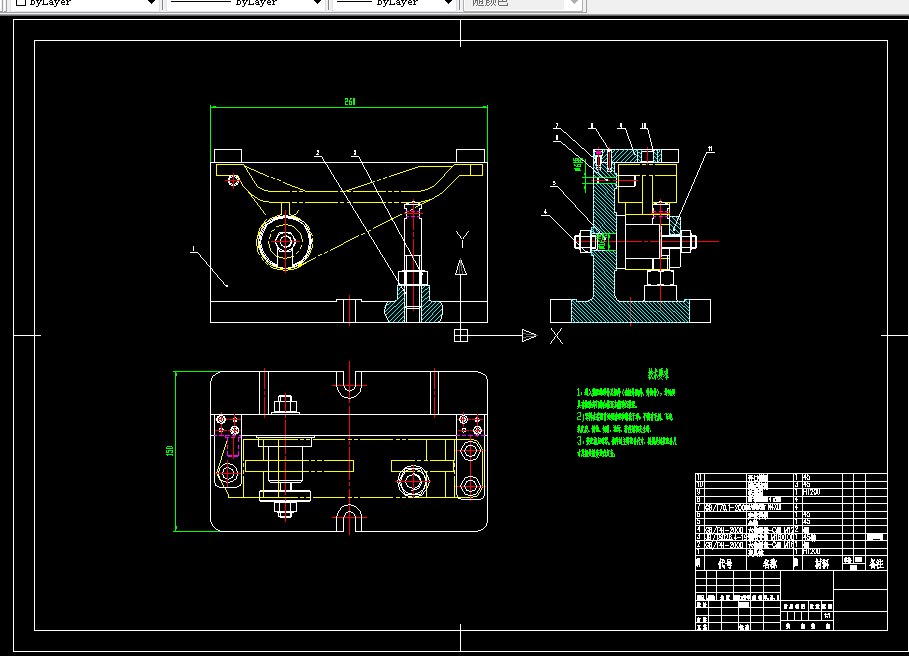Select the 1:1 scale cell in title block
Image resolution: width=909 pixels, height=656 pixels.
(x=827, y=616)
